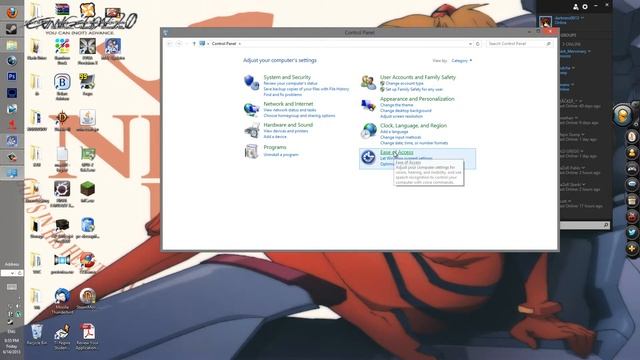The height and width of the screenshot is (360, 640).
Task: Open the Hardware and Sound printer icon
Action: [x=251, y=130]
